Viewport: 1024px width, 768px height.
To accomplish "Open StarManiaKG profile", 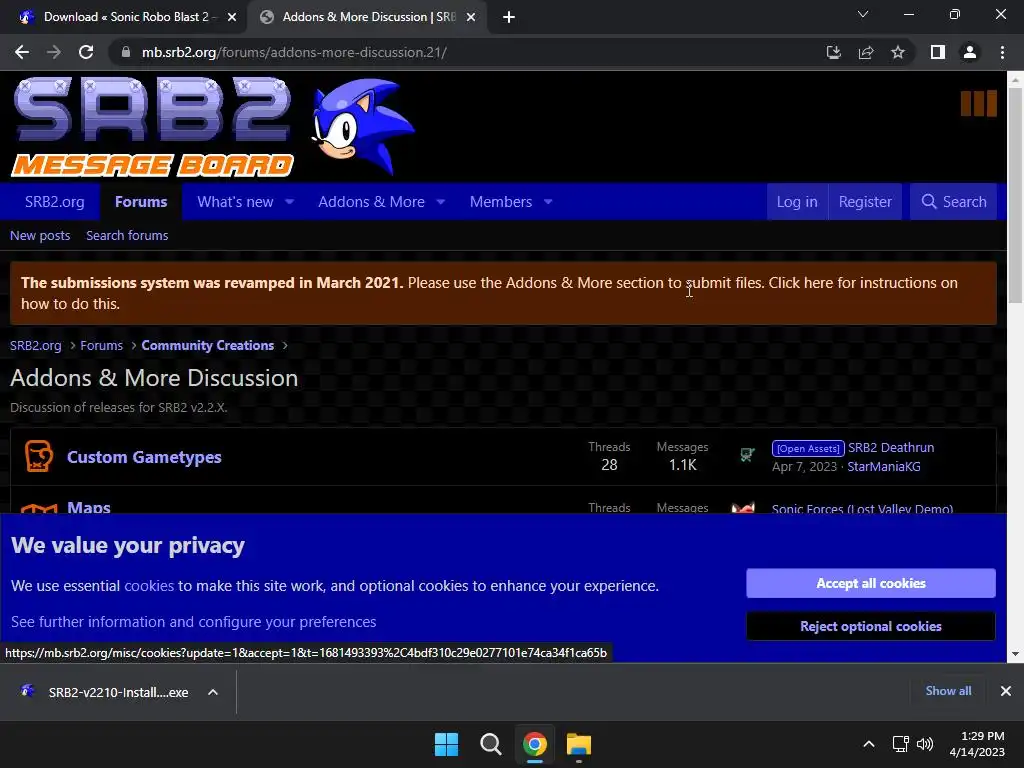I will pos(884,466).
